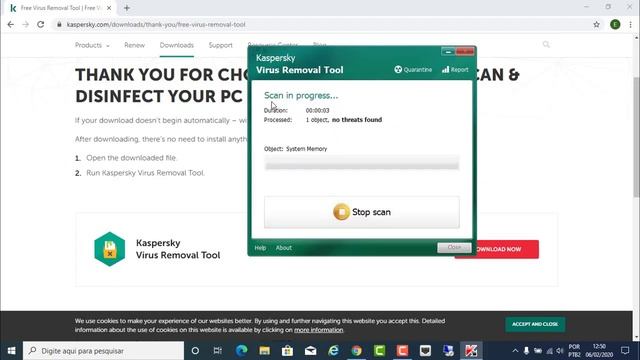Open the red Camtasia recorder taskbar icon
Viewport: 640px width, 360px height.
[402, 351]
